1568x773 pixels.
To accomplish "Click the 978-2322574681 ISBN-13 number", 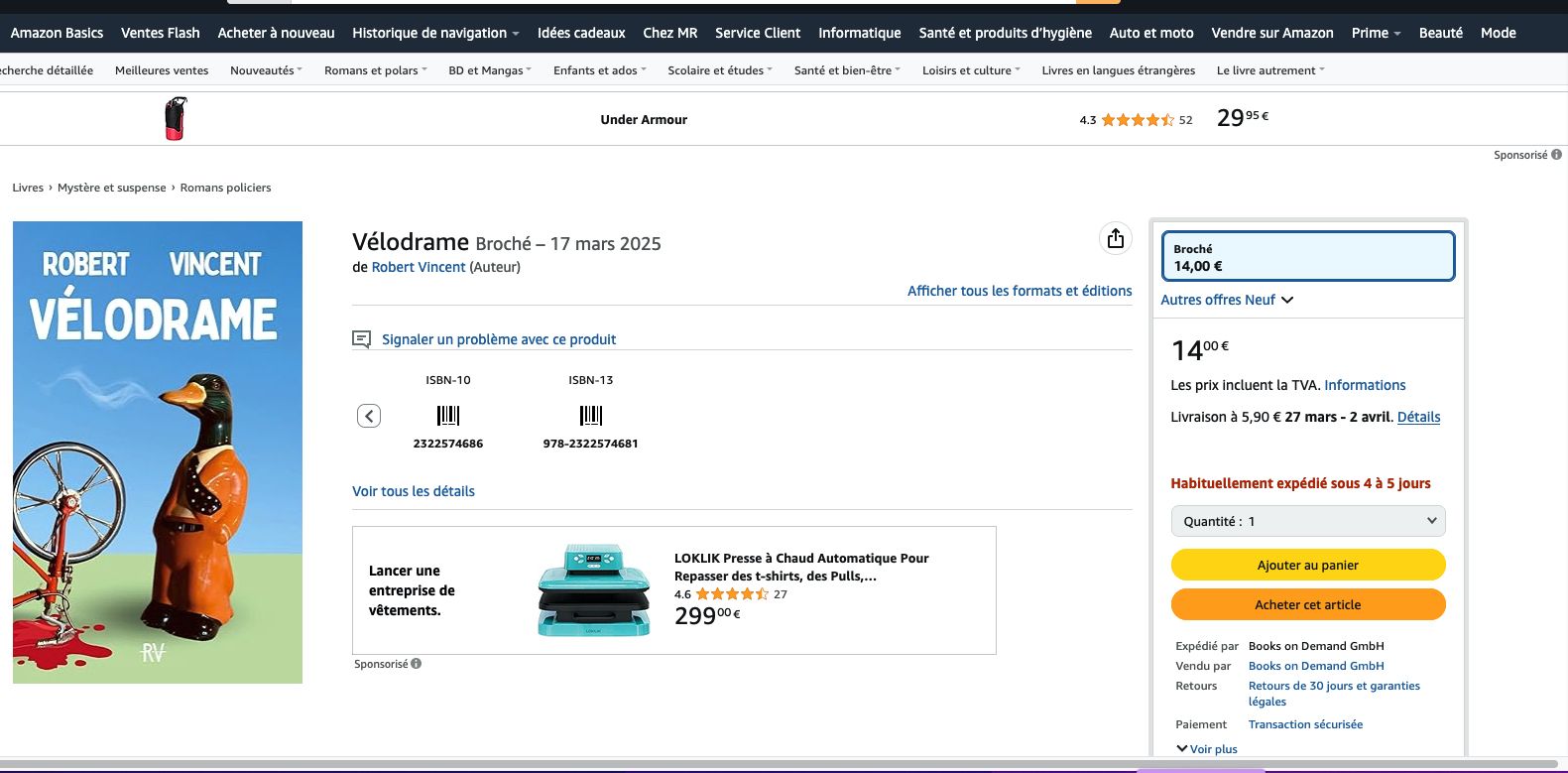I will point(590,444).
